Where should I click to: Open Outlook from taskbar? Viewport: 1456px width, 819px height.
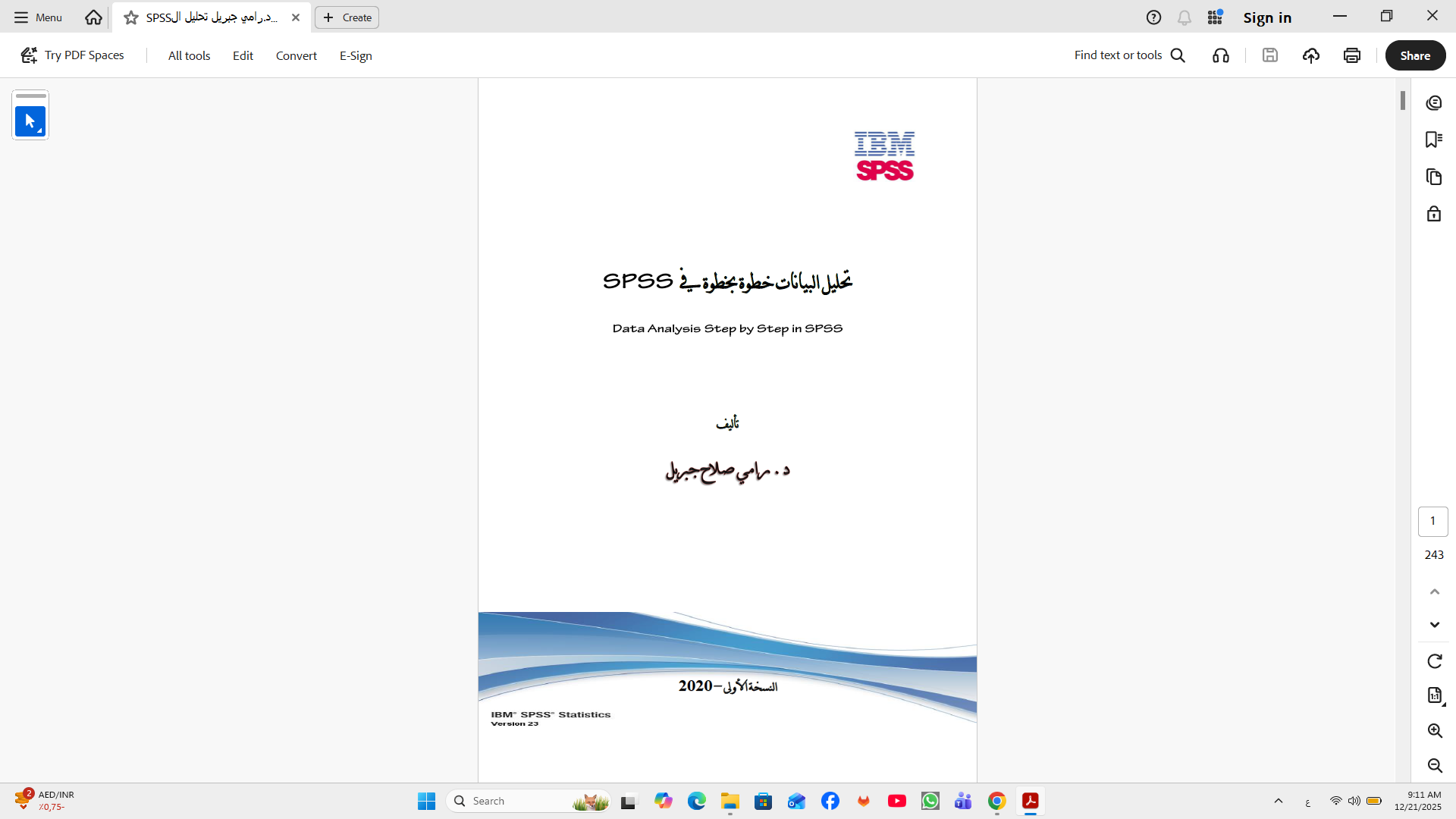point(796,801)
